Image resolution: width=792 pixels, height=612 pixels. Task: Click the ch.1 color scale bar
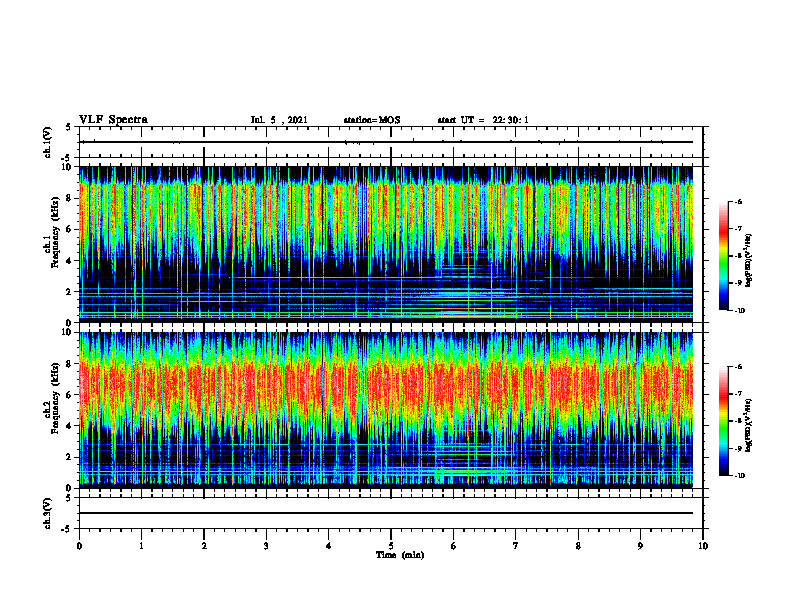point(724,256)
